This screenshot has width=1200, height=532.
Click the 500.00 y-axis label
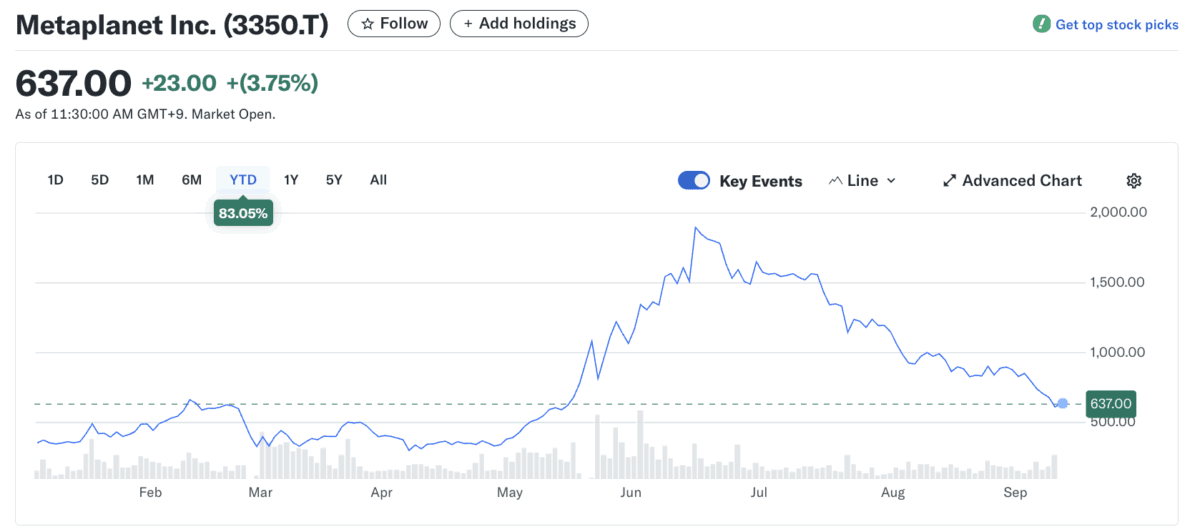coord(1111,421)
